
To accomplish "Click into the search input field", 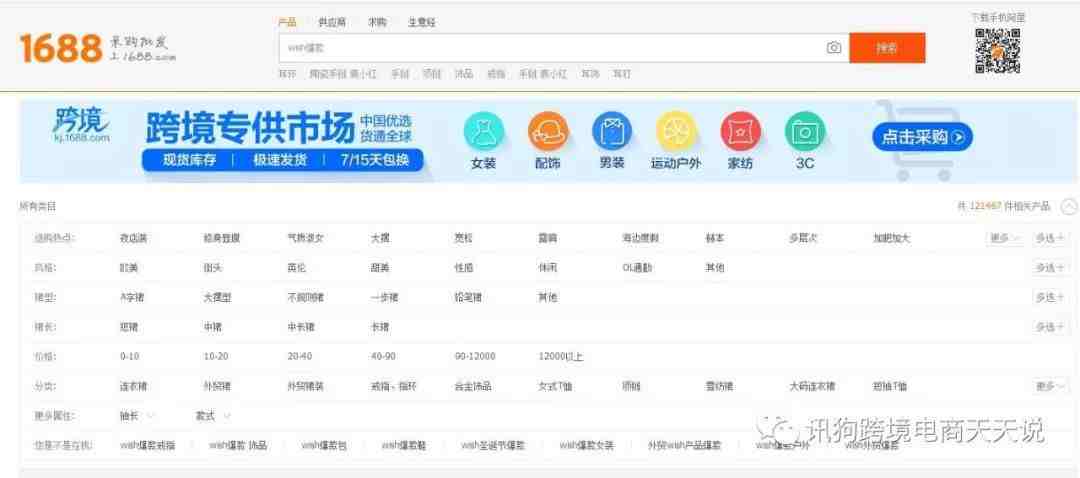I will click(x=550, y=48).
